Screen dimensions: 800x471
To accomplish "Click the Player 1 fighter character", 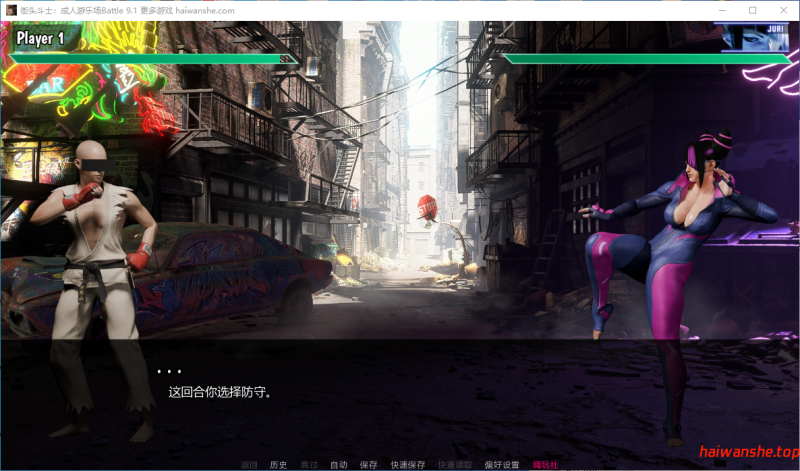I will [x=94, y=291].
